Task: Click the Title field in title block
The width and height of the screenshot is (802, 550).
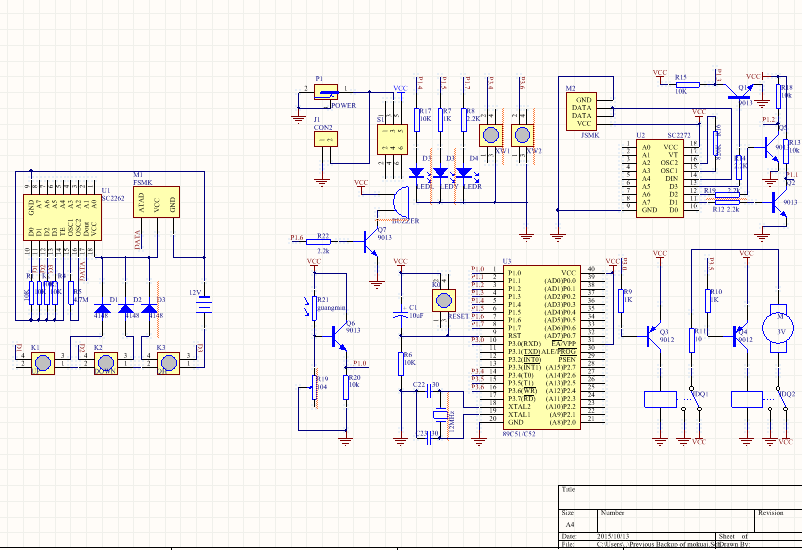Action: [x=680, y=497]
